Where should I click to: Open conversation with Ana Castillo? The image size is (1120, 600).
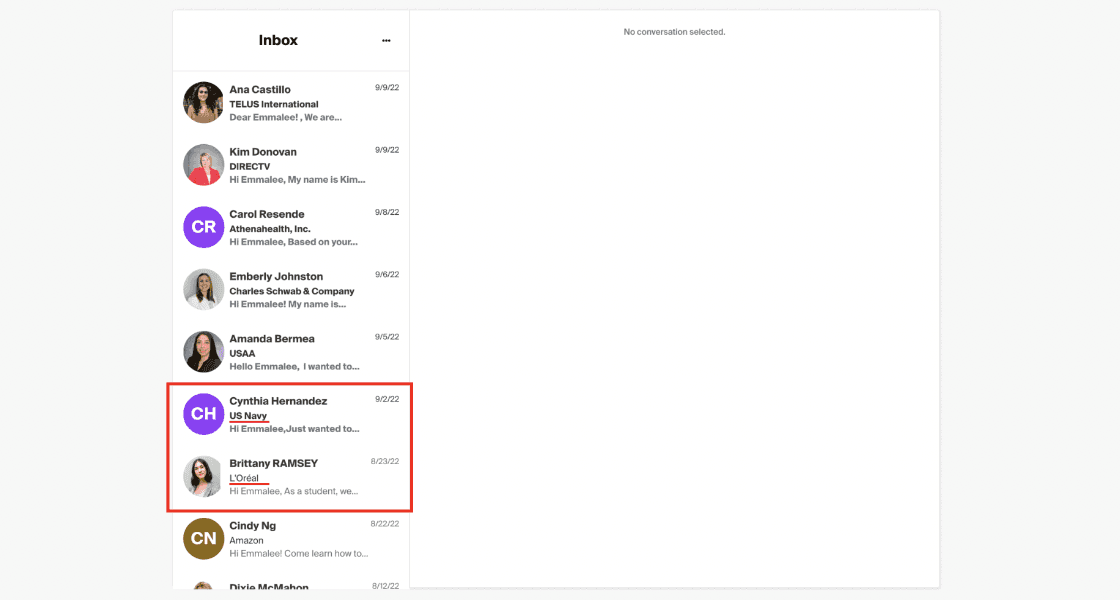tap(291, 103)
